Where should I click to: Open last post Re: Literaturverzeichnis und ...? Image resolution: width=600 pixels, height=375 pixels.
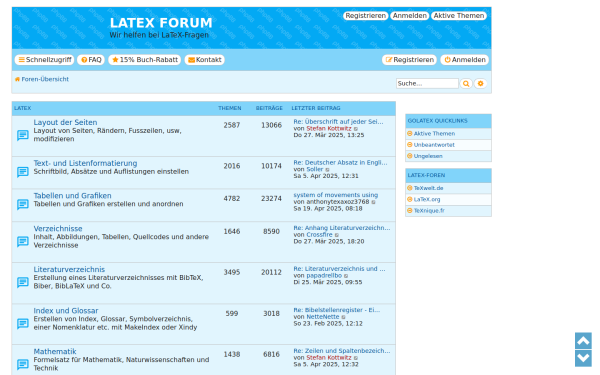[x=339, y=269]
